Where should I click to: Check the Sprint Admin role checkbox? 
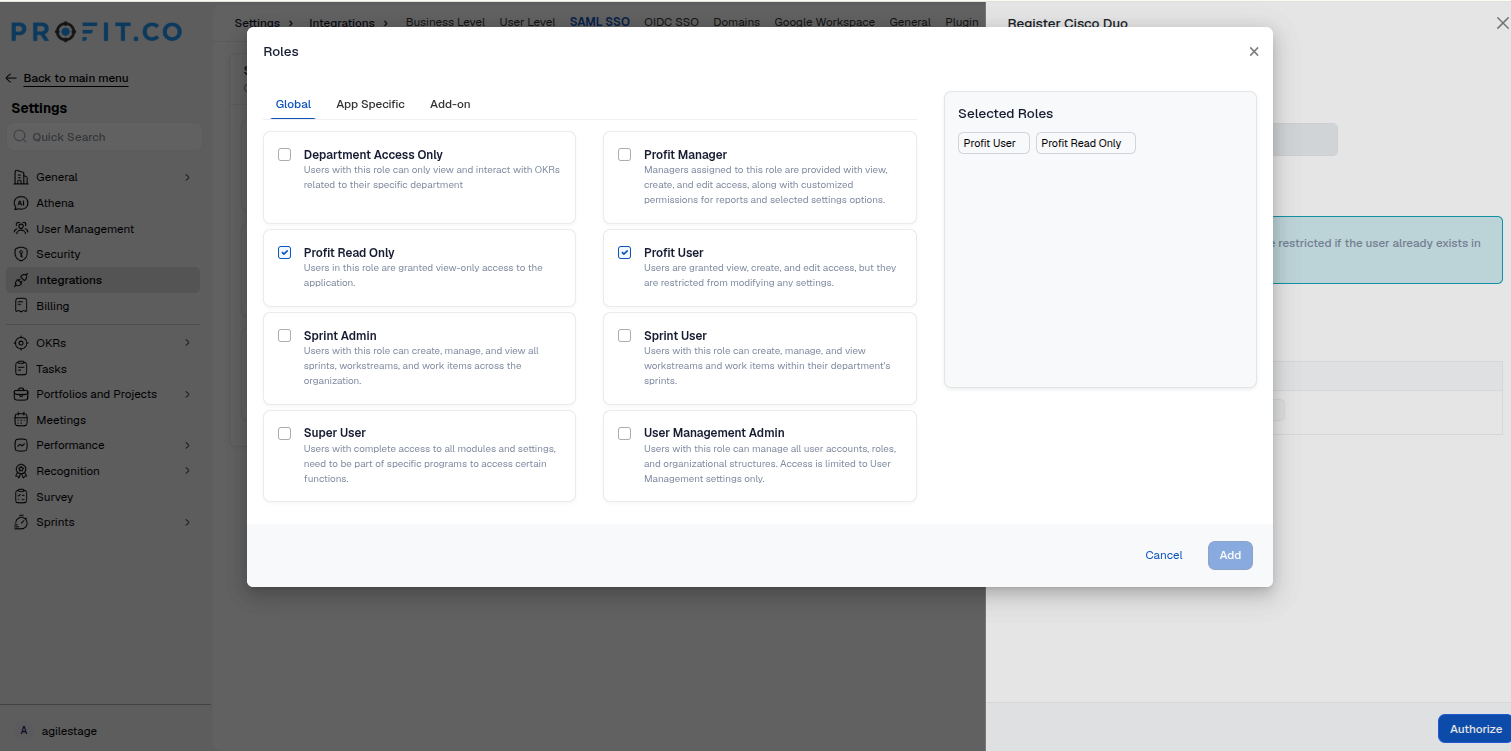pos(285,336)
